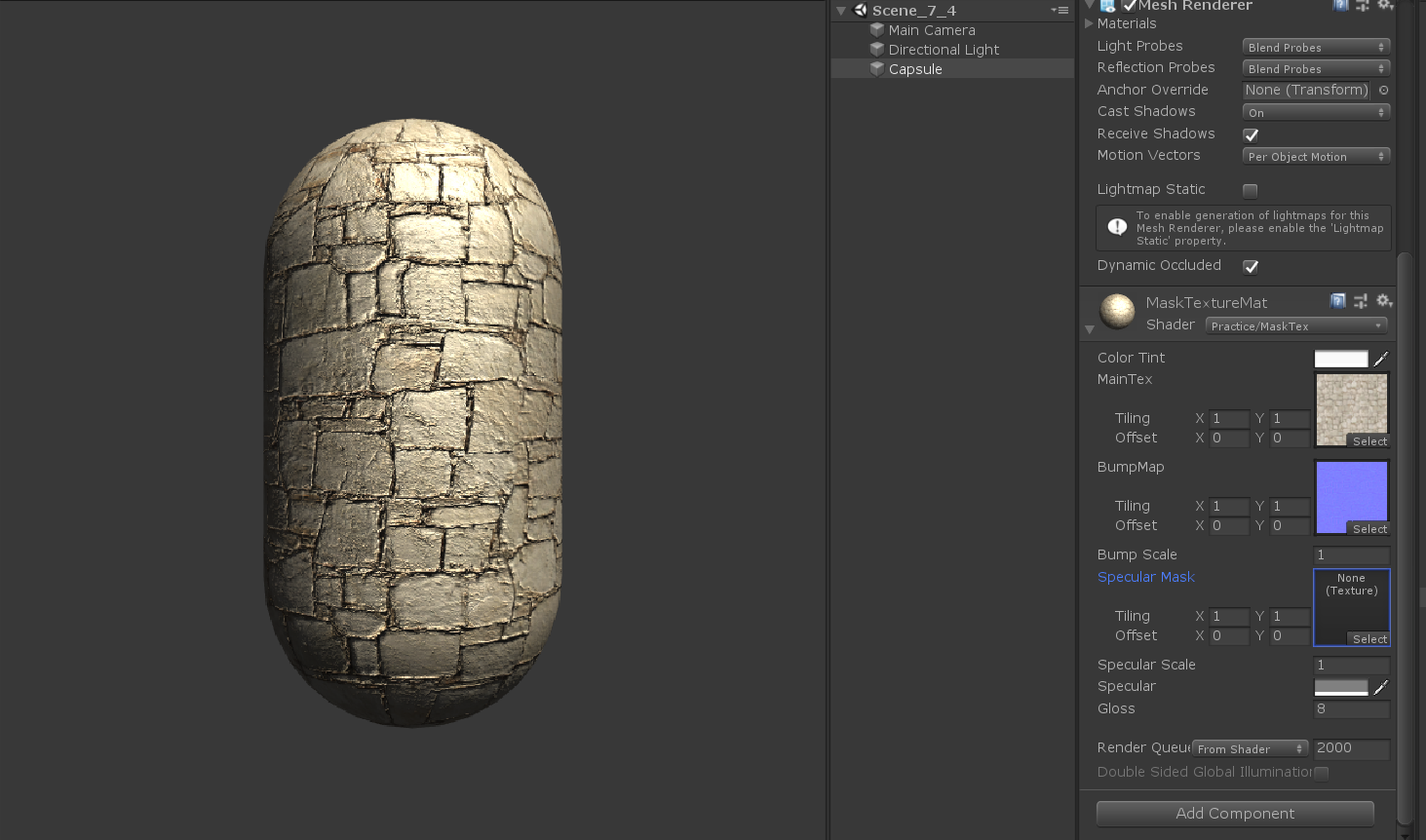Viewport: 1426px width, 840px height.
Task: Expand Materials foldout arrow
Action: [1090, 23]
